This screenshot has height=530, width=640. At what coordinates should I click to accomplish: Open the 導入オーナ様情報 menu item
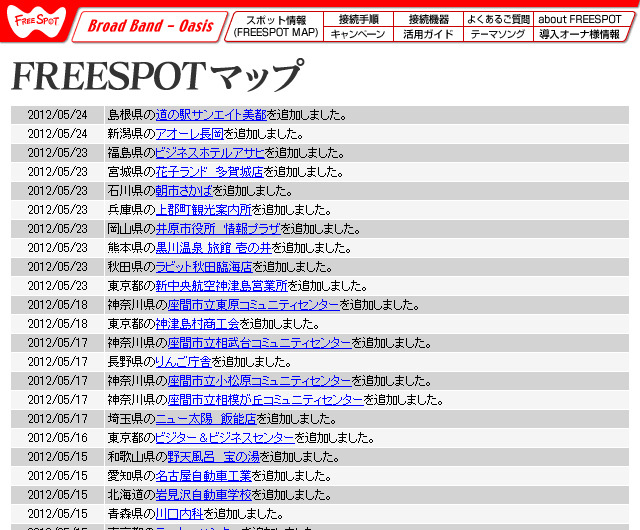(x=580, y=34)
